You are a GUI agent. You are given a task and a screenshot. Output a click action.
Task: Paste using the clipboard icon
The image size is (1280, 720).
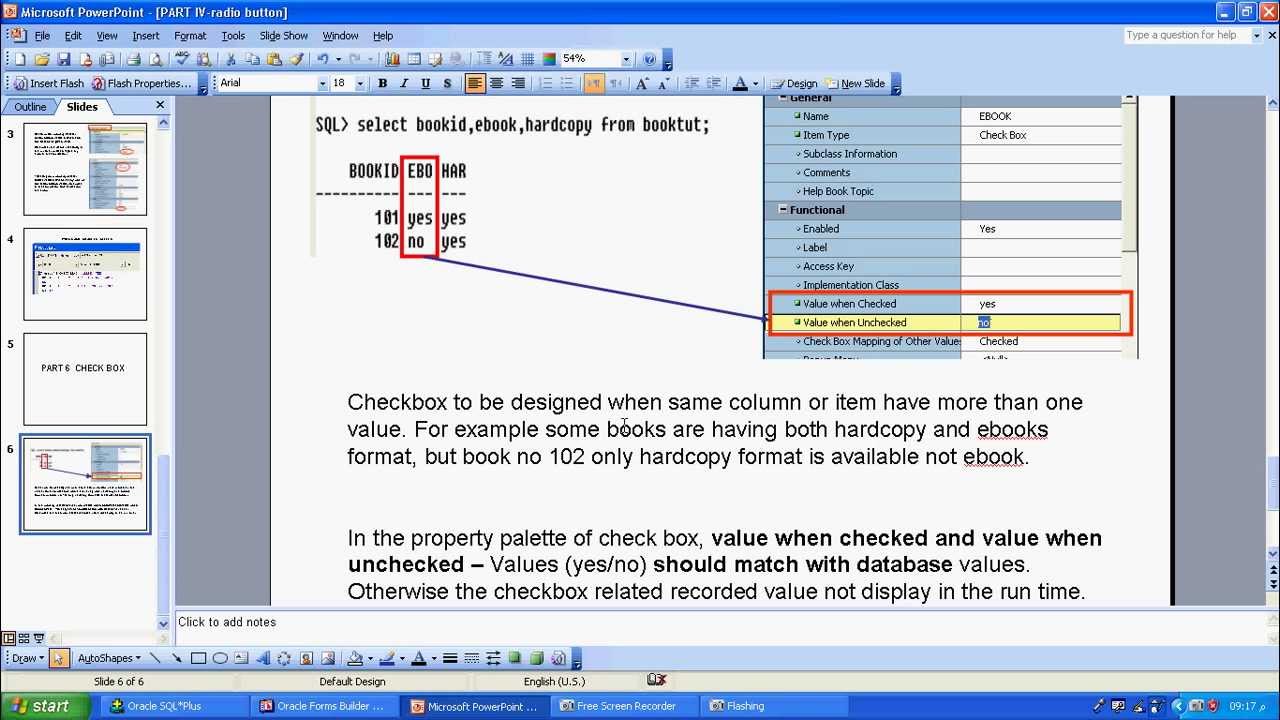click(x=275, y=59)
